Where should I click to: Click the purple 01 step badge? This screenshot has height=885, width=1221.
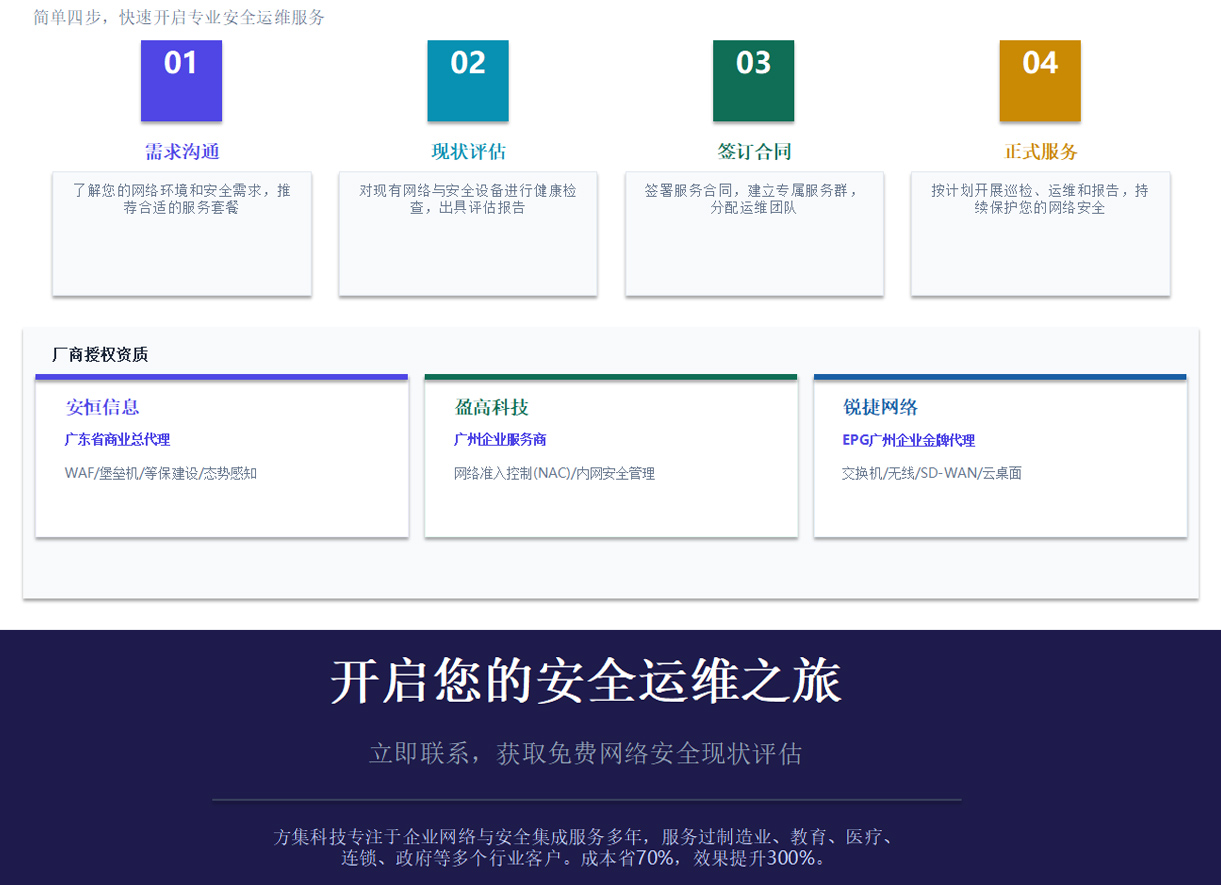tap(181, 81)
